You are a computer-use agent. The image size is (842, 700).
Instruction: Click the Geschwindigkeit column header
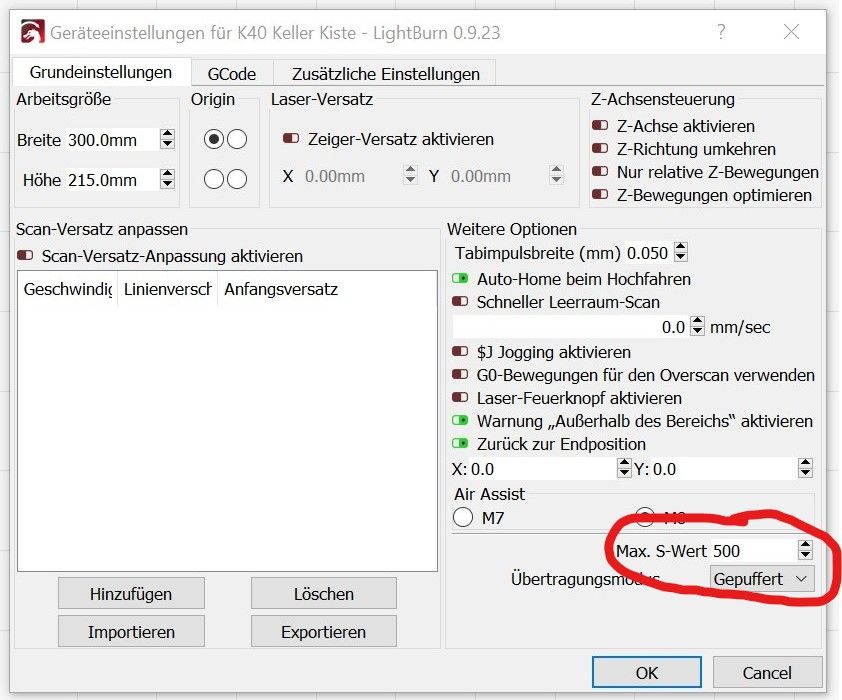tap(68, 289)
